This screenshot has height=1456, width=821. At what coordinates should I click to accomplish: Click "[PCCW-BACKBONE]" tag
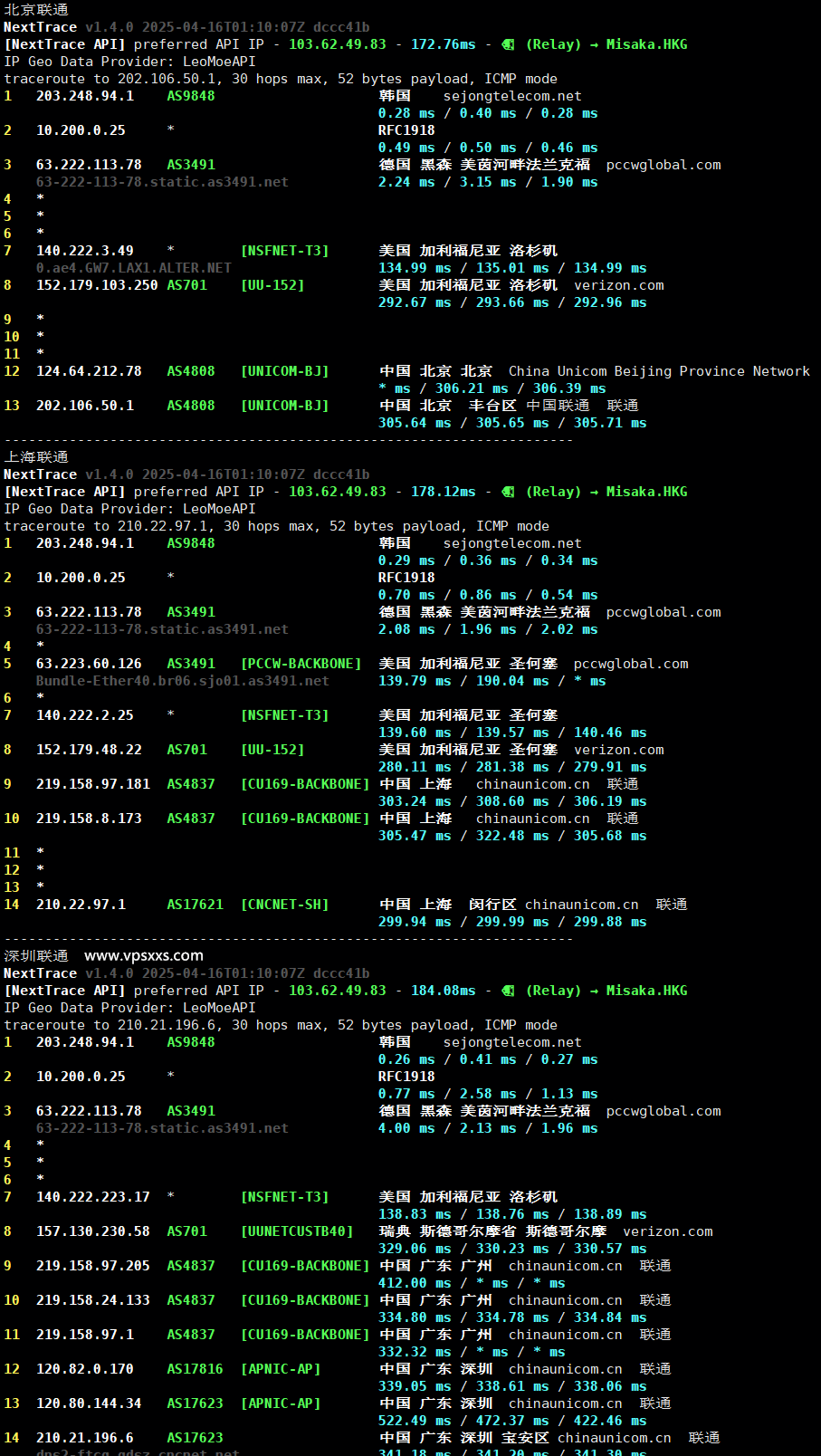(x=301, y=664)
